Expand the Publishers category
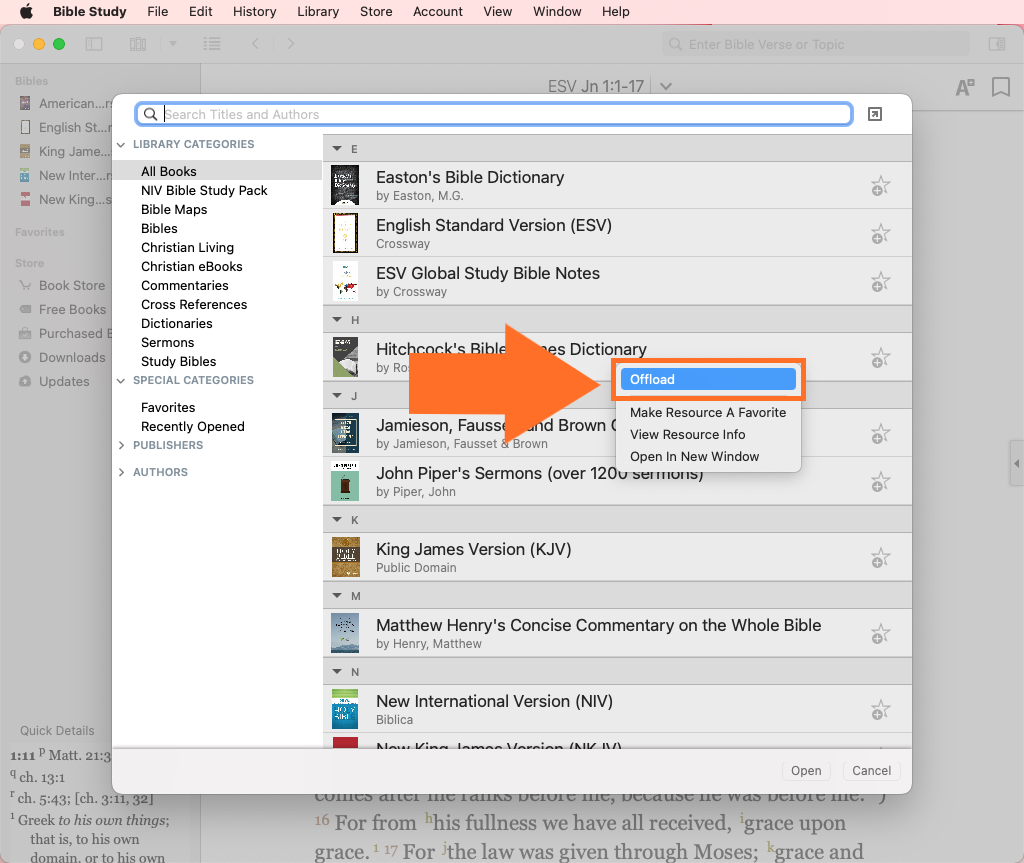The image size is (1024, 863). tap(122, 445)
